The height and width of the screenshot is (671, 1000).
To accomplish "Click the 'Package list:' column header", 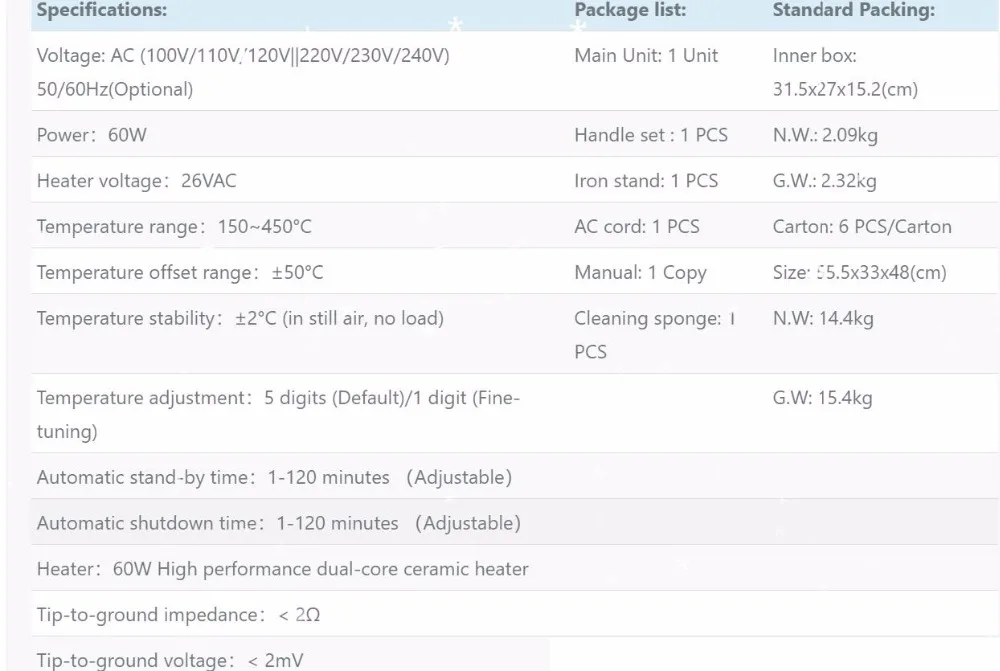I will point(630,10).
